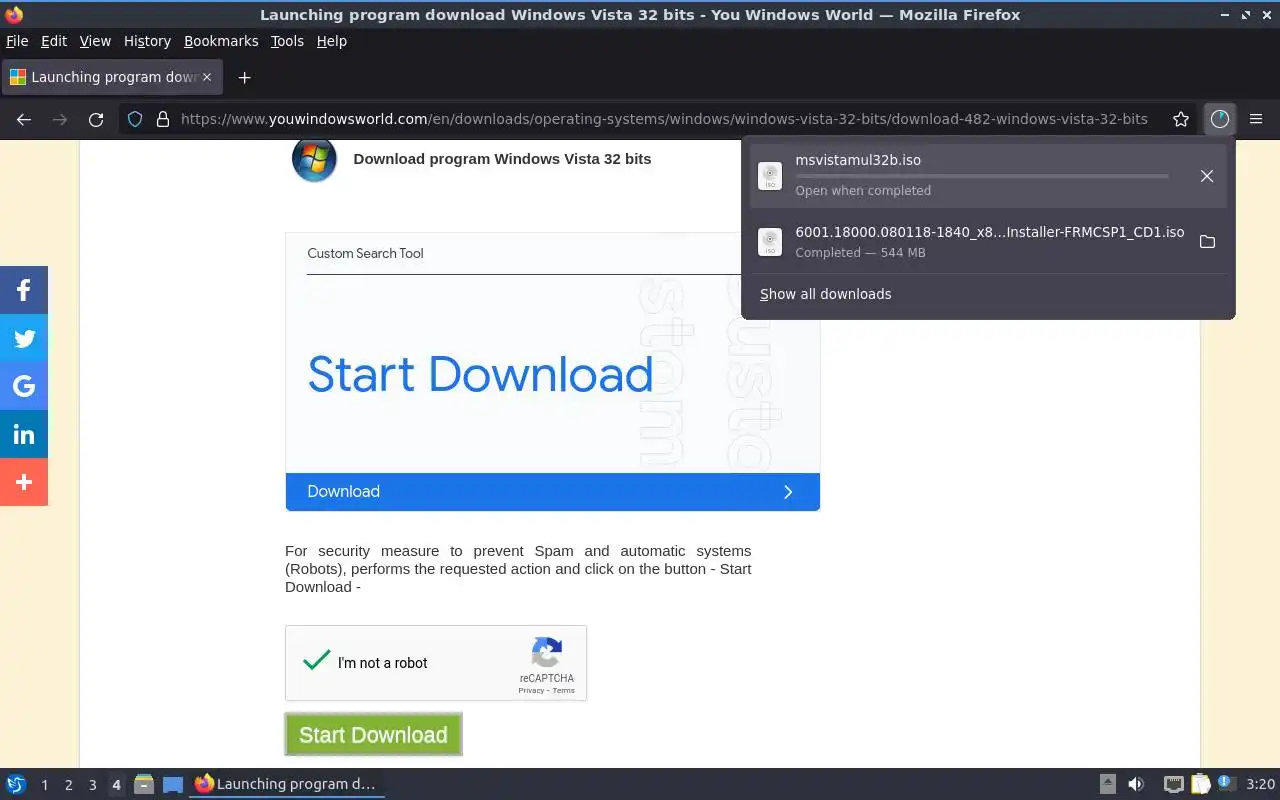This screenshot has width=1280, height=800.
Task: Share page on Facebook
Action: tap(24, 290)
